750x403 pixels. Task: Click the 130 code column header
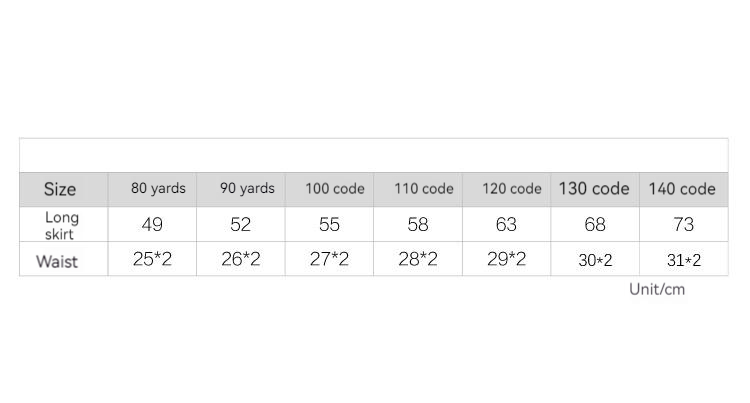pyautogui.click(x=594, y=188)
